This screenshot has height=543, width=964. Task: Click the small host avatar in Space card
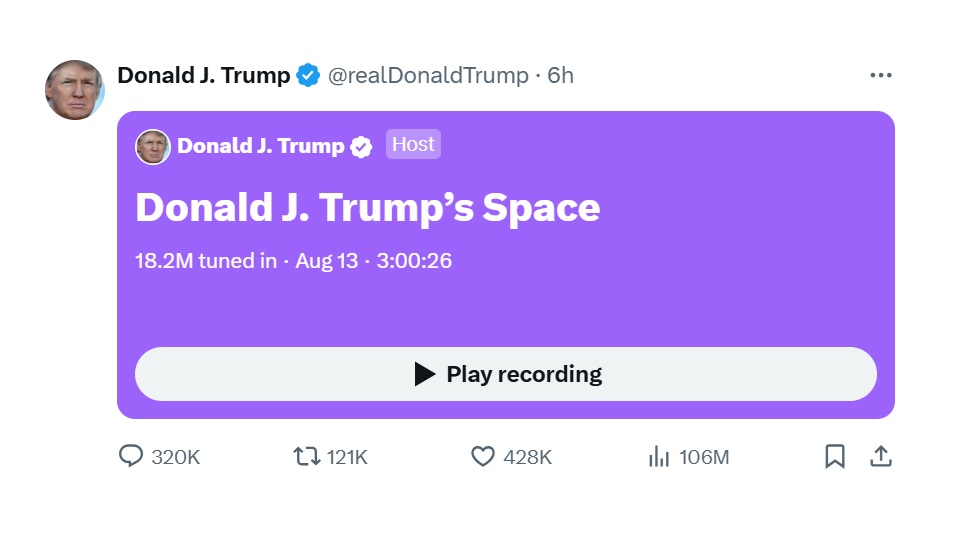[x=153, y=147]
